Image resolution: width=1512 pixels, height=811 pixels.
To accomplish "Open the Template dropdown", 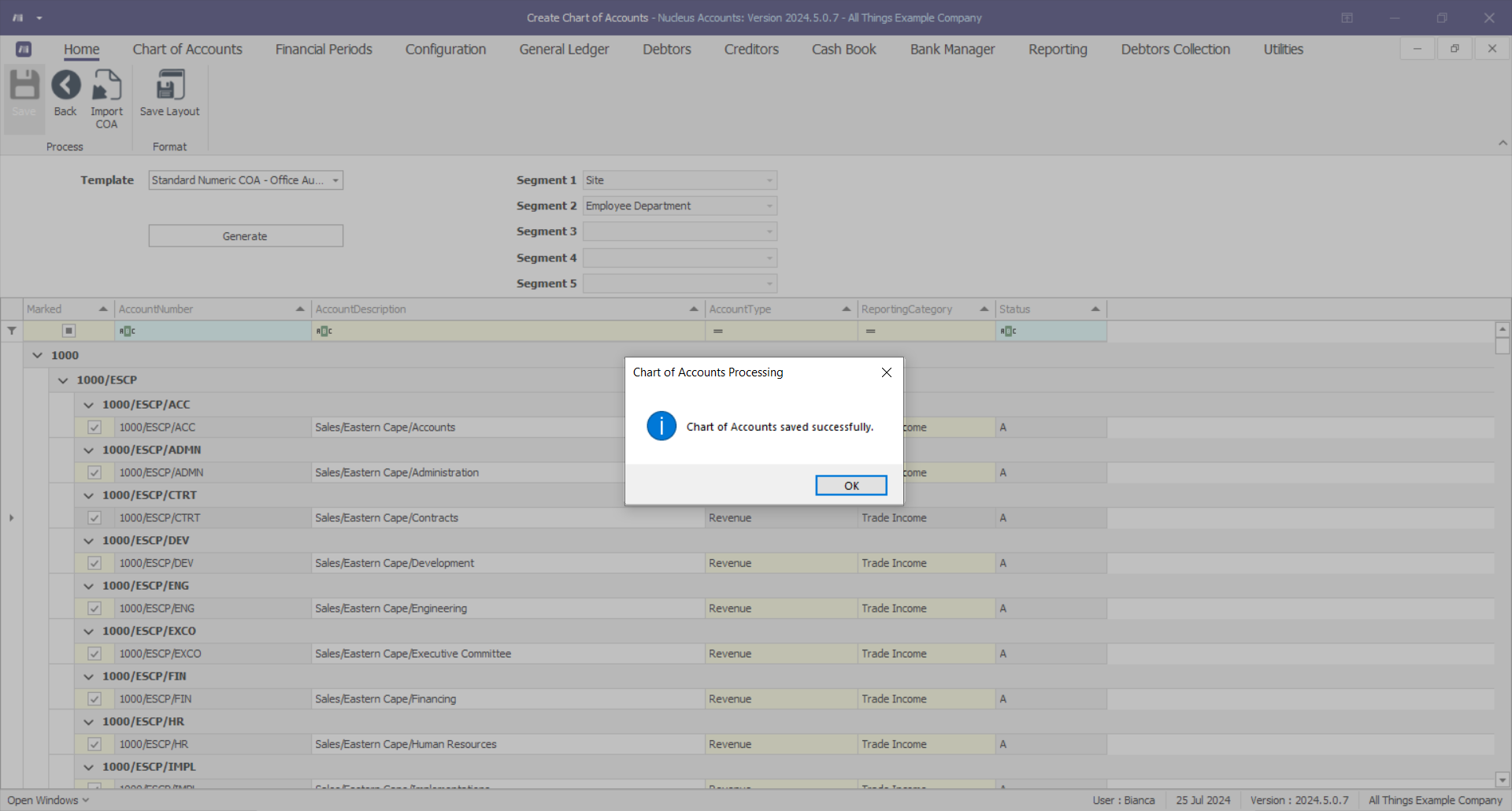I will point(335,180).
